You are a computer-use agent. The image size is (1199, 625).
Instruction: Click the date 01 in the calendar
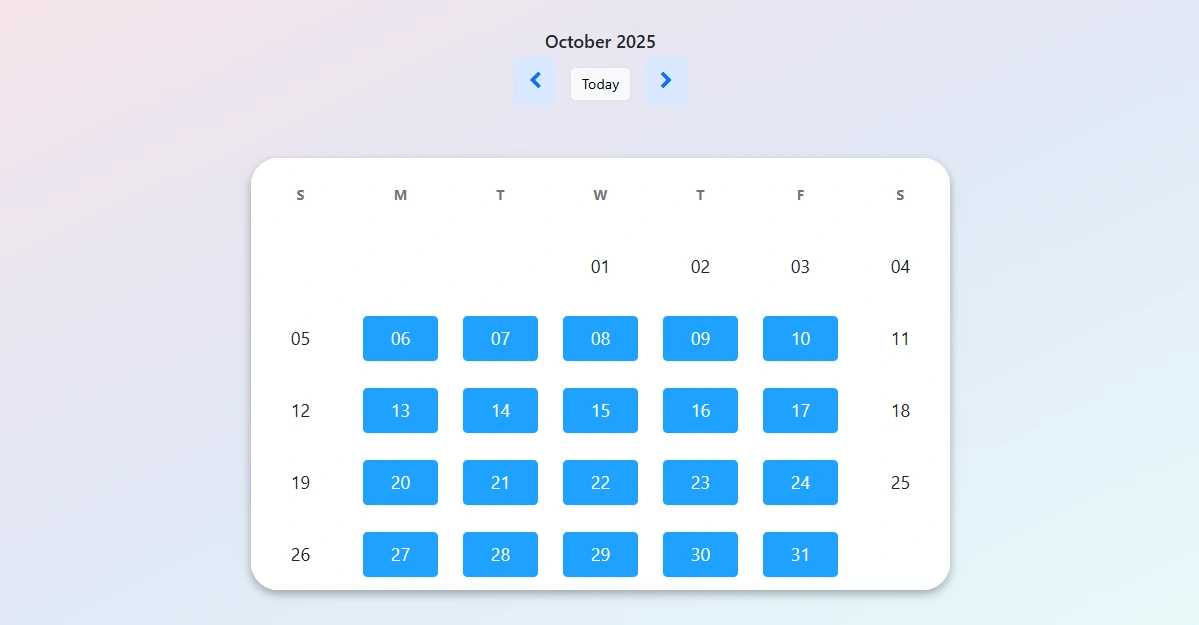(x=600, y=266)
